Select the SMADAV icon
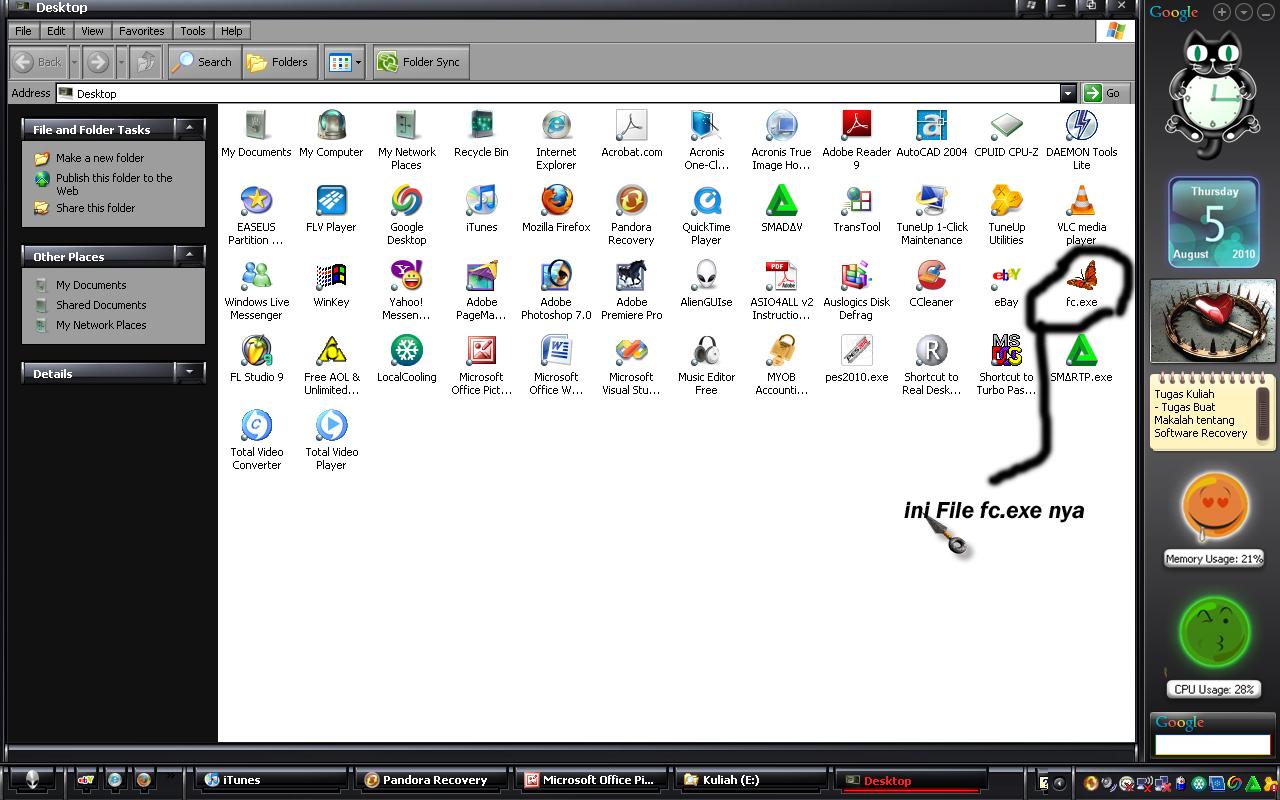This screenshot has width=1280, height=800. [x=781, y=201]
